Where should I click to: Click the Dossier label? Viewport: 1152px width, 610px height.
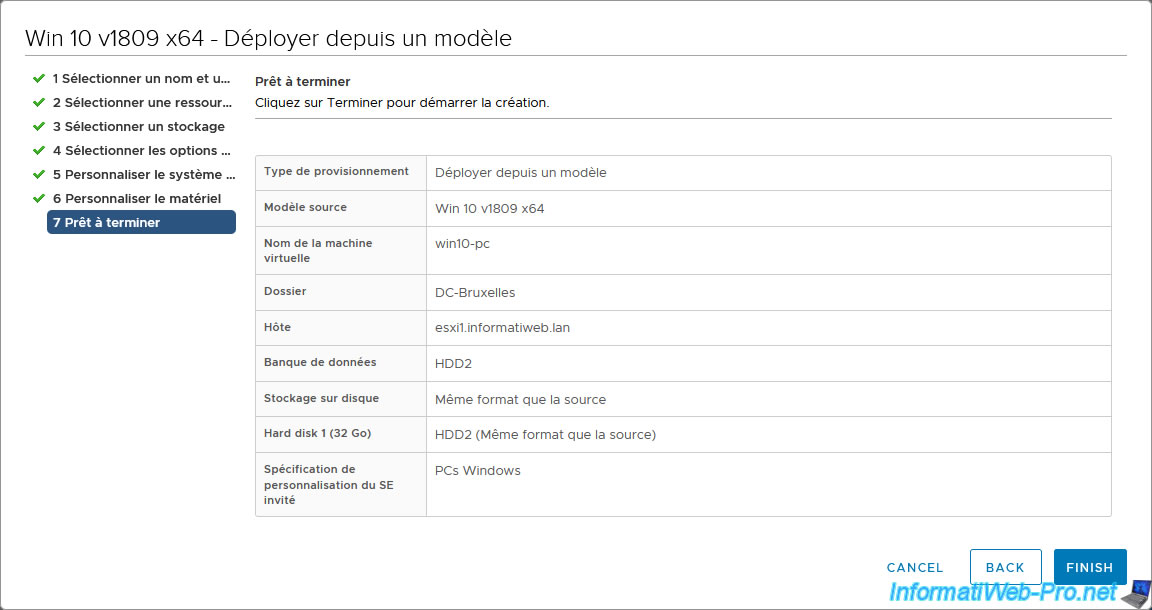pos(285,291)
